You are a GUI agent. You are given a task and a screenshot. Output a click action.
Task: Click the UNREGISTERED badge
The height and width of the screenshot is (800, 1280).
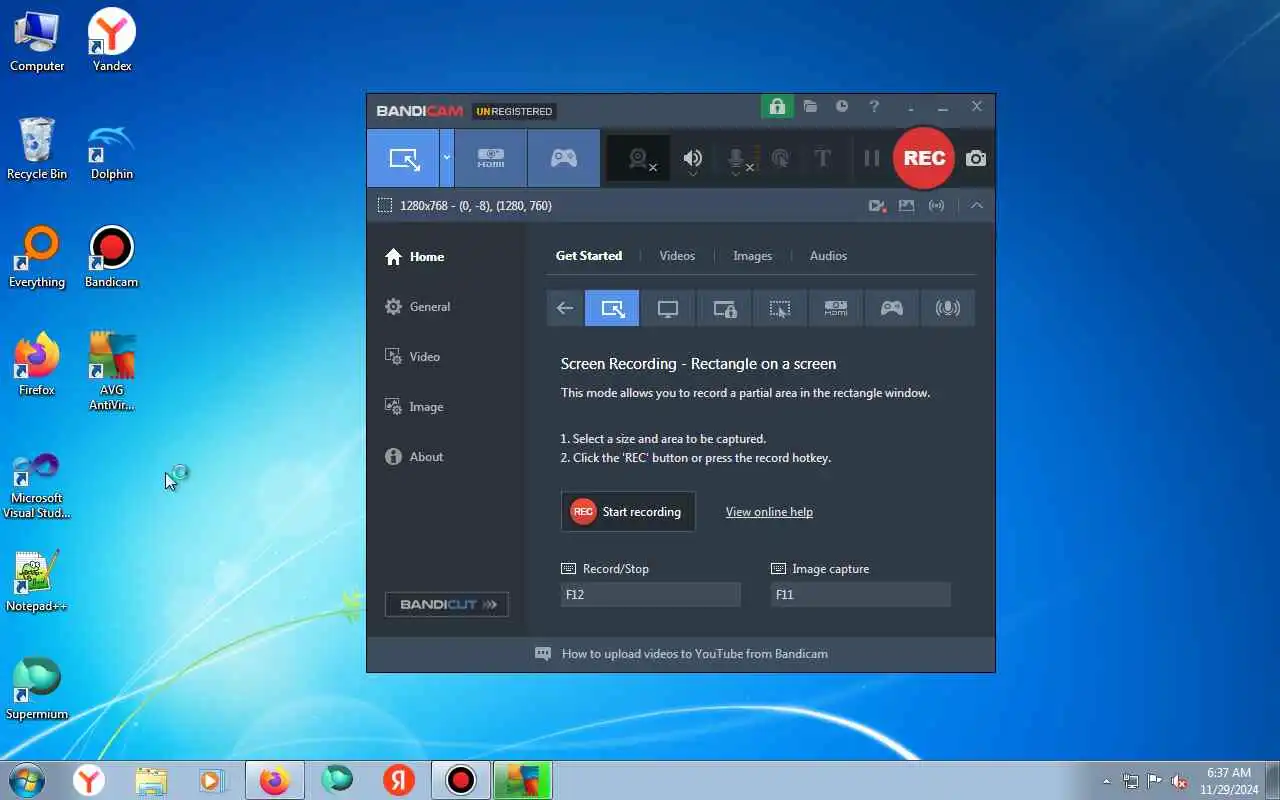point(514,111)
